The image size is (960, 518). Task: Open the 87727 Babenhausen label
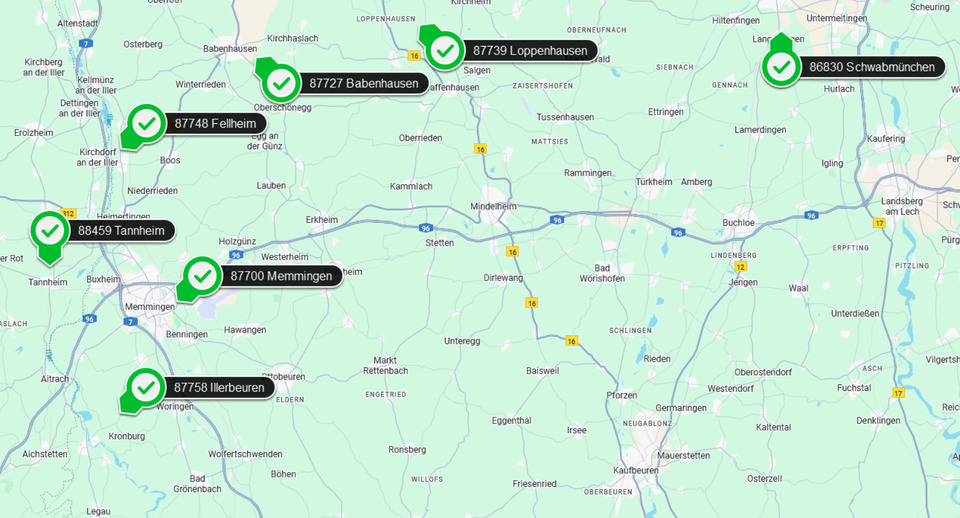pyautogui.click(x=364, y=83)
